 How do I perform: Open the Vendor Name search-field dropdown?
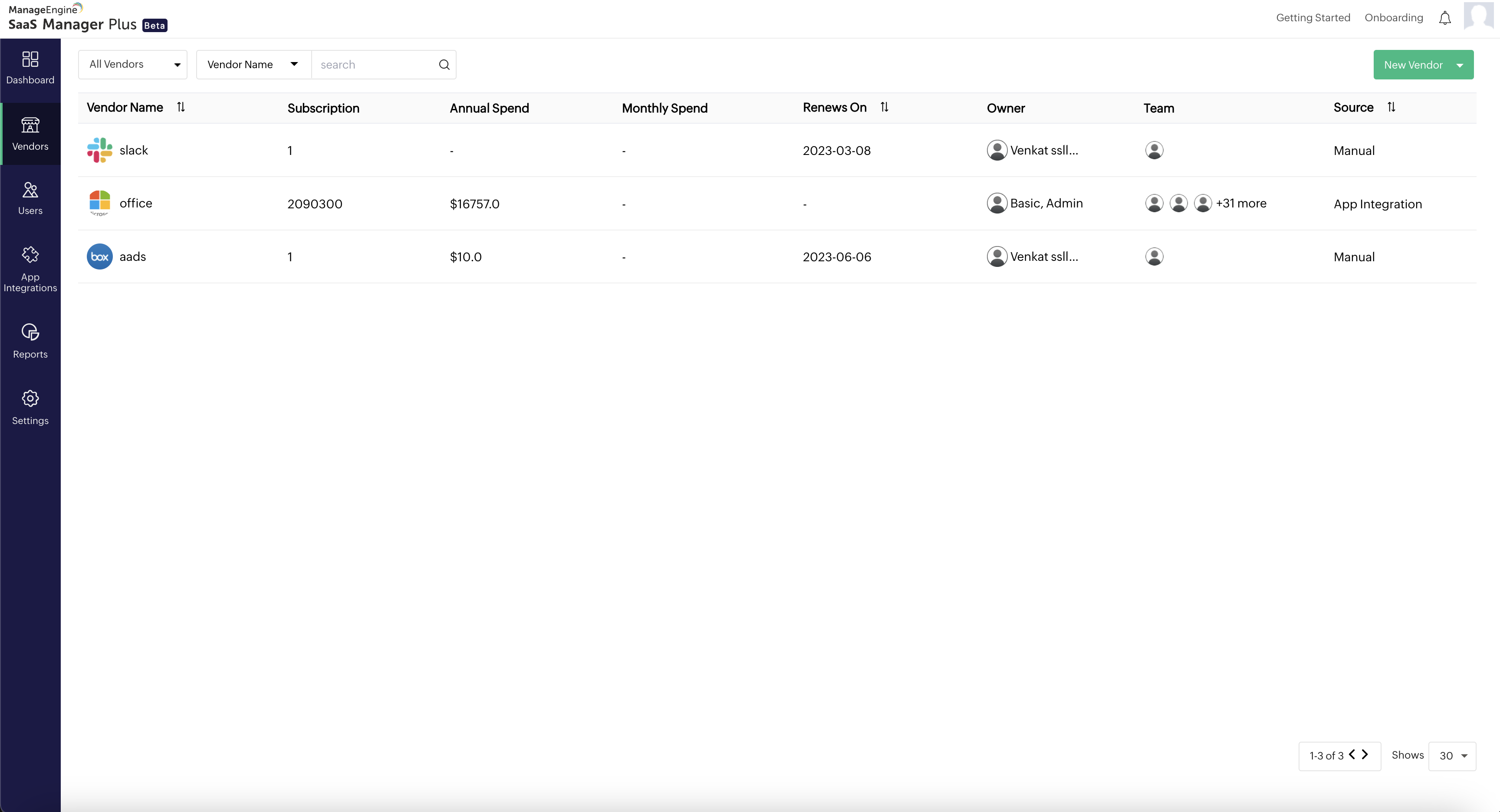tap(253, 65)
